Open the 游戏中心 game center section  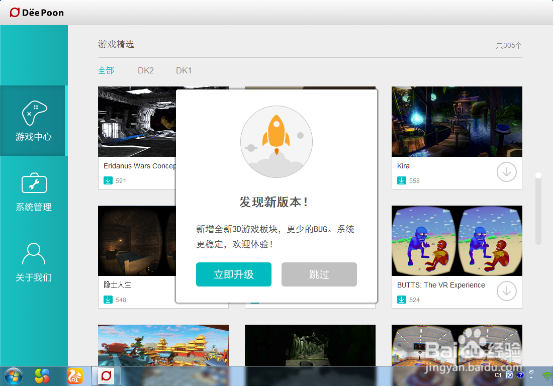pos(34,121)
